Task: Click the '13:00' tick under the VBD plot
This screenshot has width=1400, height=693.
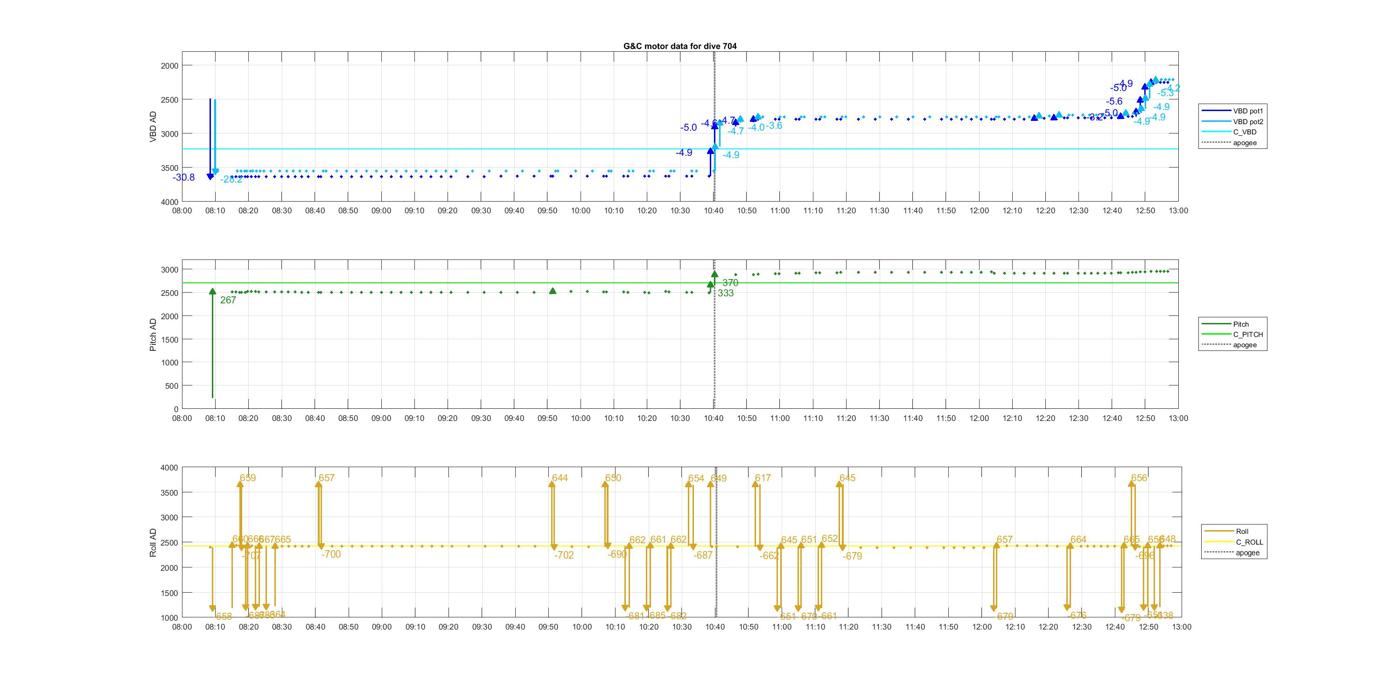Action: click(x=1178, y=211)
